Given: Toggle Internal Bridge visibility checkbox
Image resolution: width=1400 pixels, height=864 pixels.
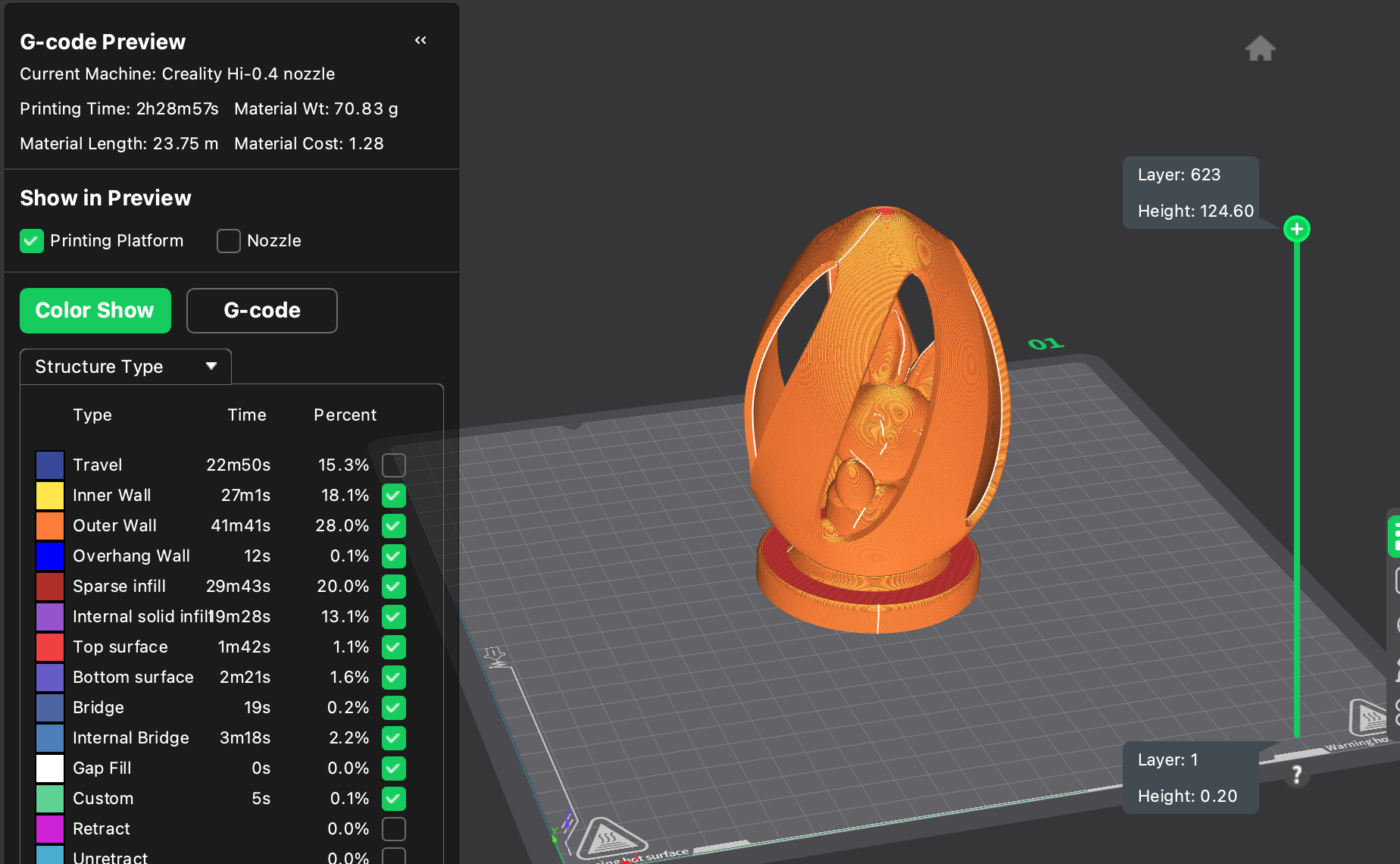Looking at the screenshot, I should click(394, 738).
